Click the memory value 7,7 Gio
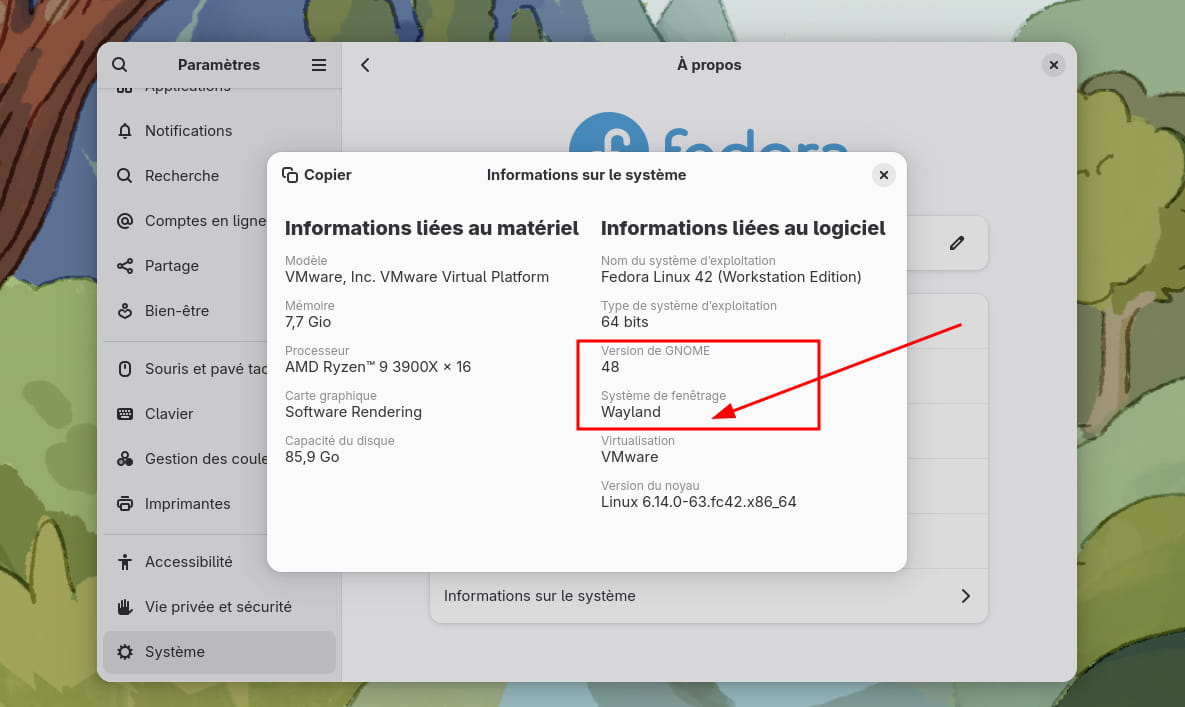Screen dimensions: 1185x707 [308, 322]
